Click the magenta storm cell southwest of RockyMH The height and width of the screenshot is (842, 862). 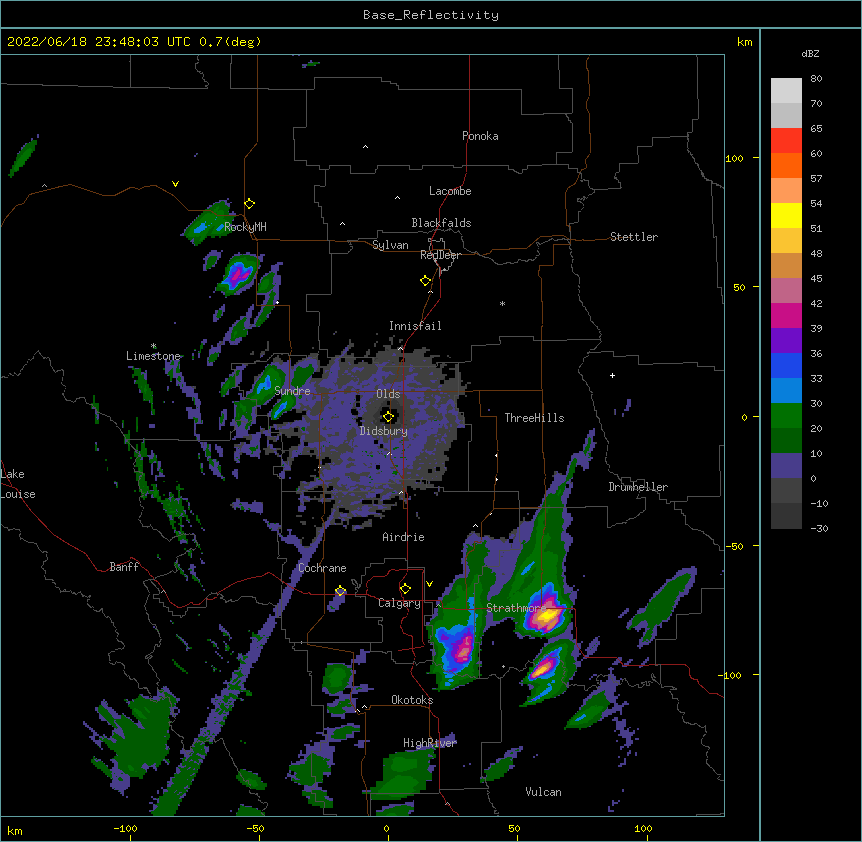click(238, 274)
